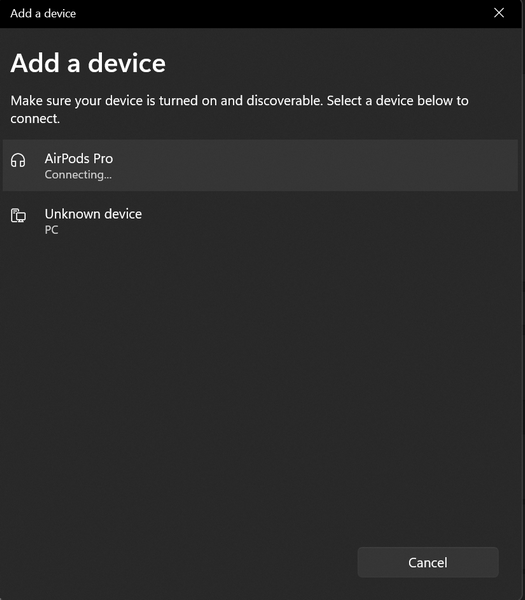Close the Add a device dialog

pos(499,13)
